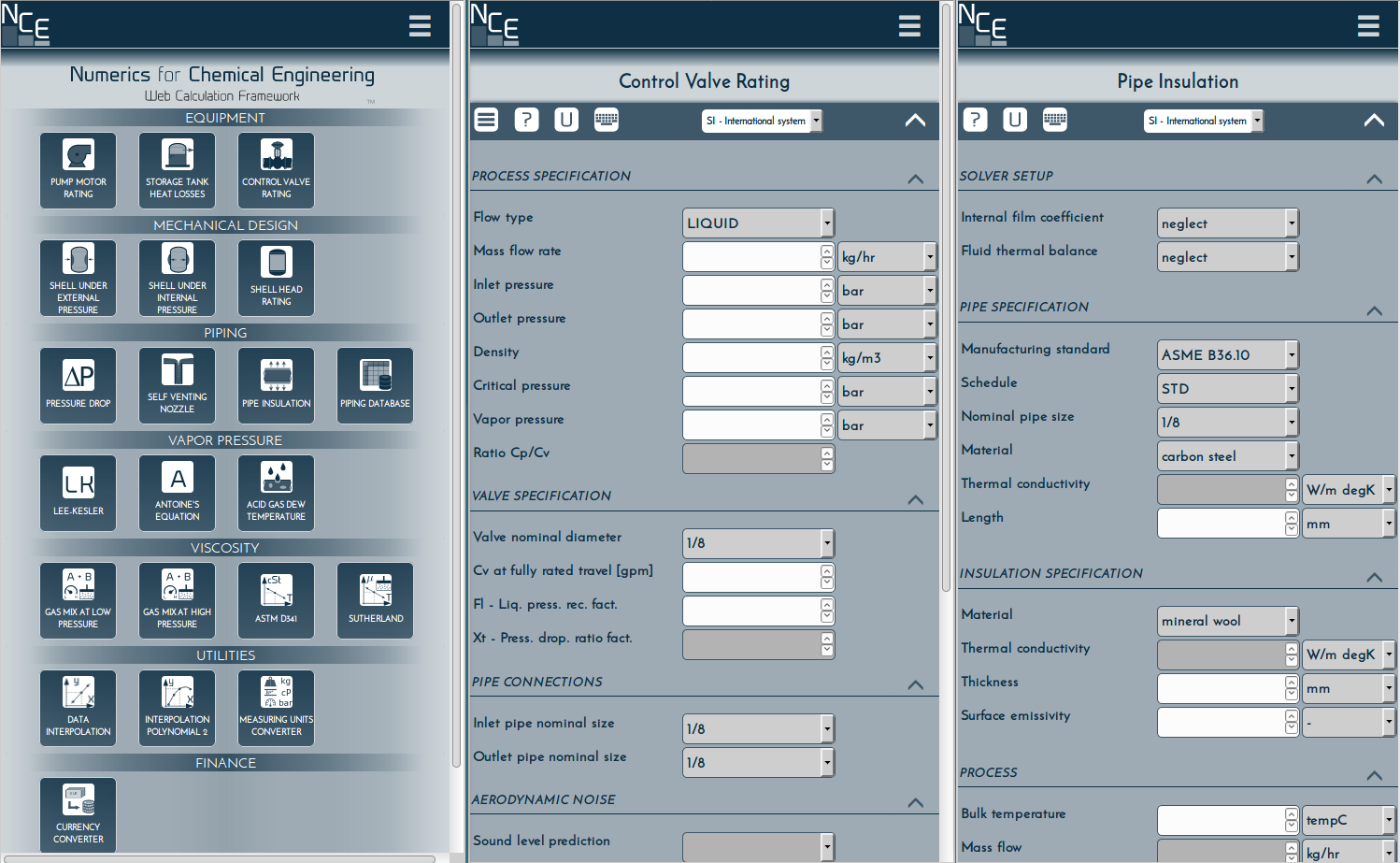Screen dimensions: 1400x863
Task: Collapse the Process Specification section
Action: pyautogui.click(x=916, y=179)
